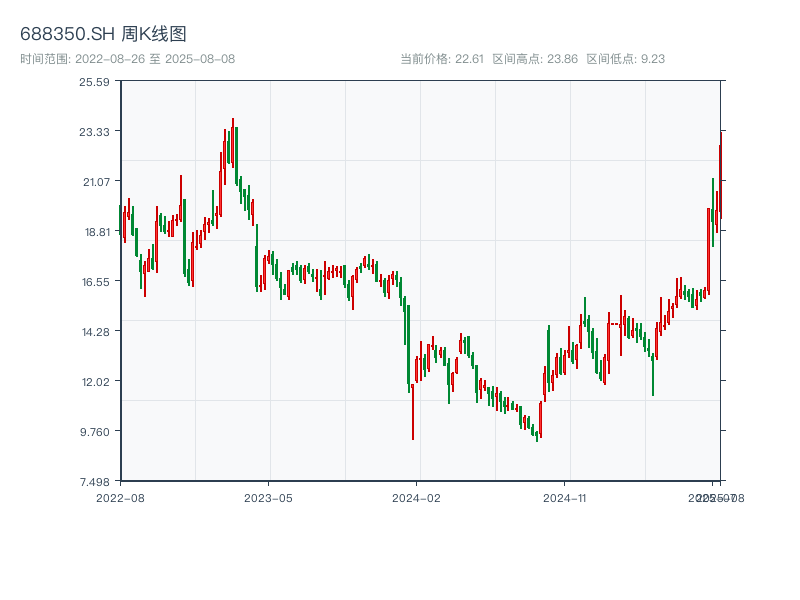Click the long red wick at the chart's lowest point
The width and height of the screenshot is (800, 600).
(x=412, y=420)
